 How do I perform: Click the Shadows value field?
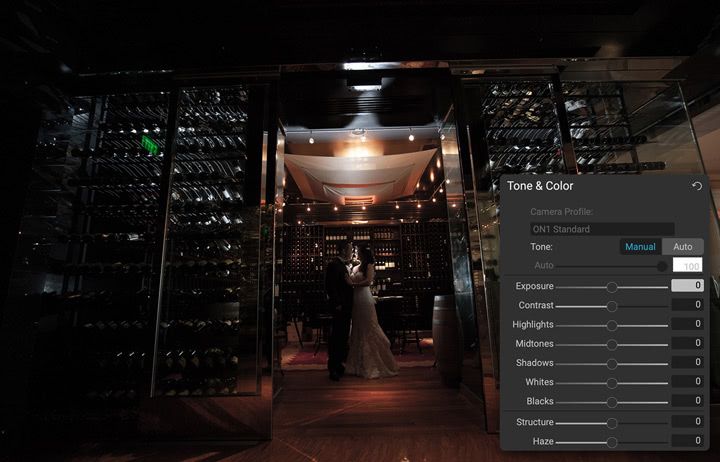point(687,362)
